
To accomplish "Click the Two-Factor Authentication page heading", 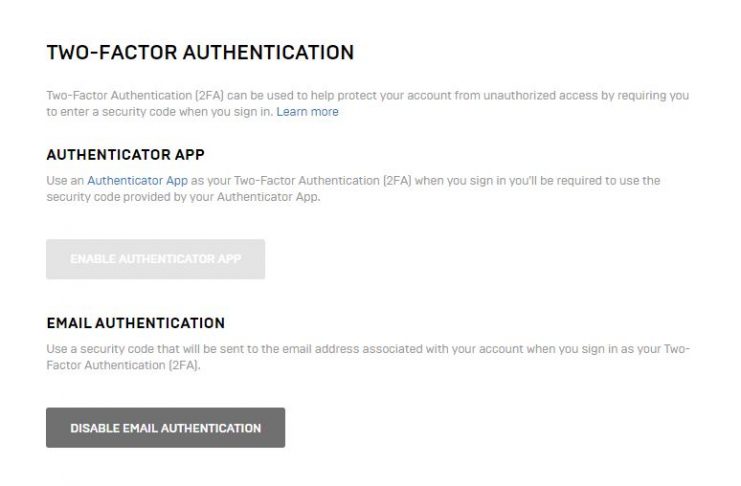I will tap(200, 52).
